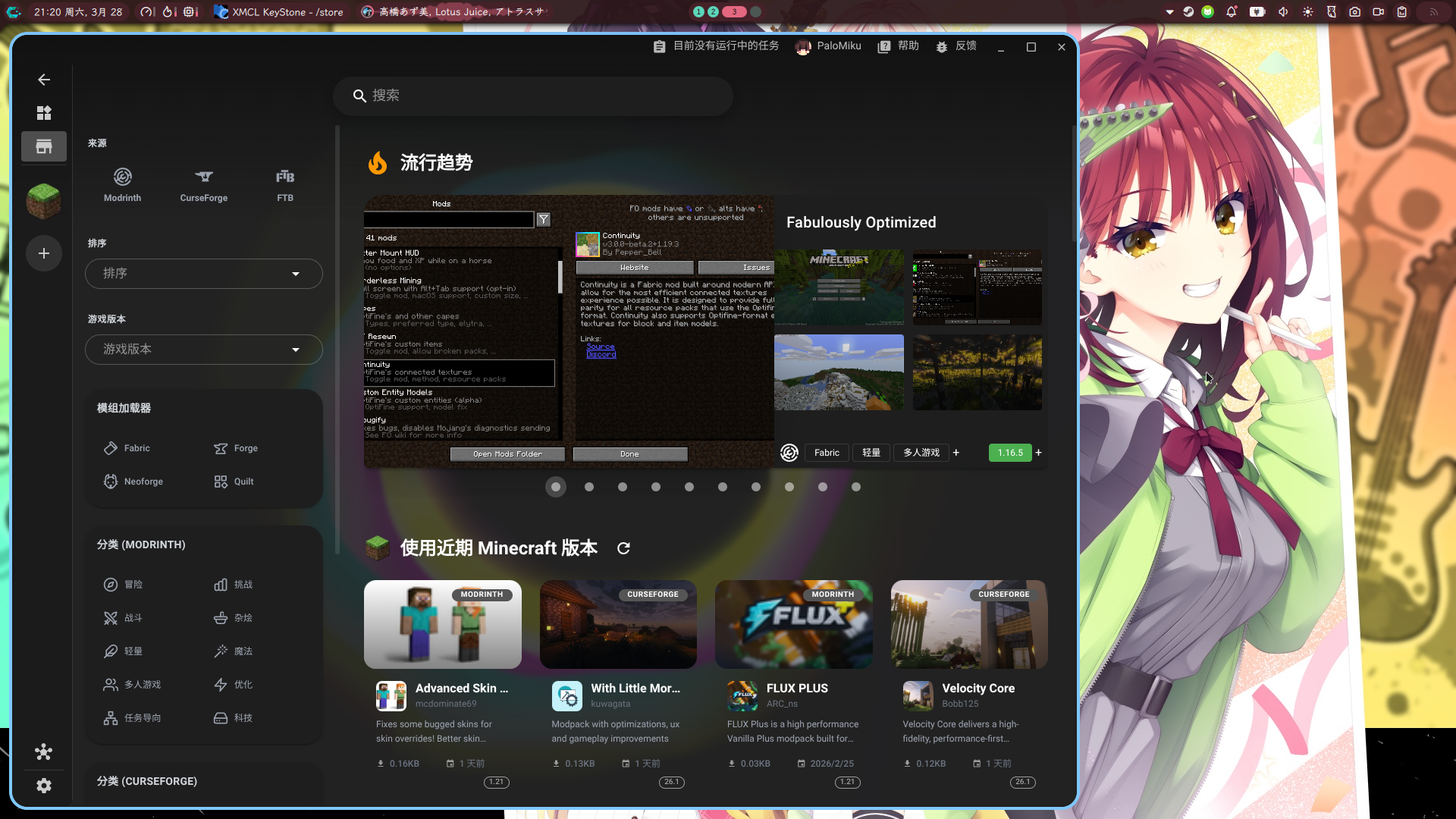Image resolution: width=1456 pixels, height=819 pixels.
Task: Toggle the Quilt mod loader filter
Action: (x=234, y=482)
